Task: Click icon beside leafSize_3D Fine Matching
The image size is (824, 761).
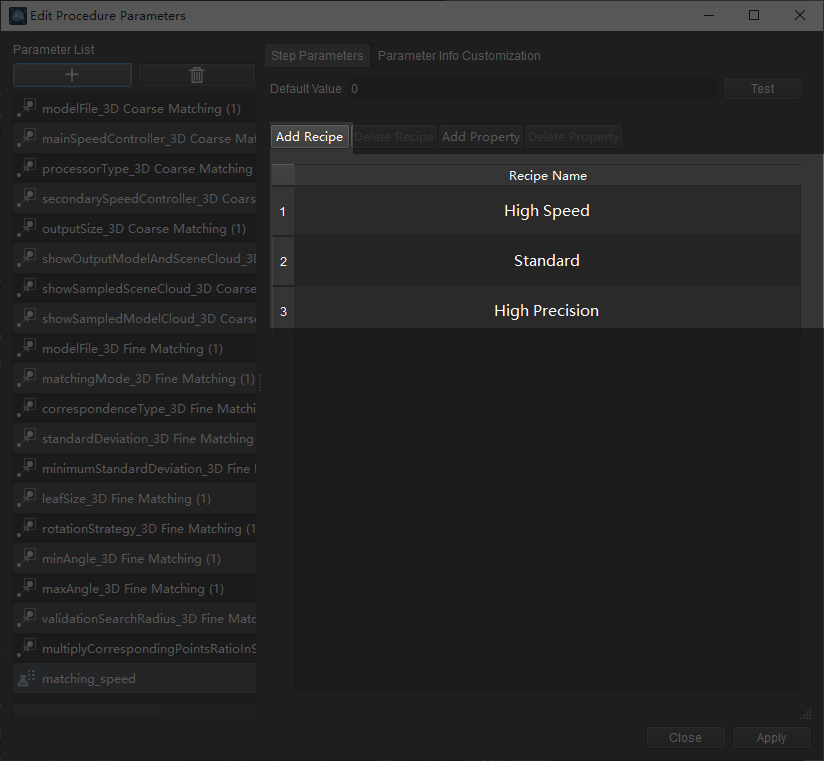Action: [27, 498]
